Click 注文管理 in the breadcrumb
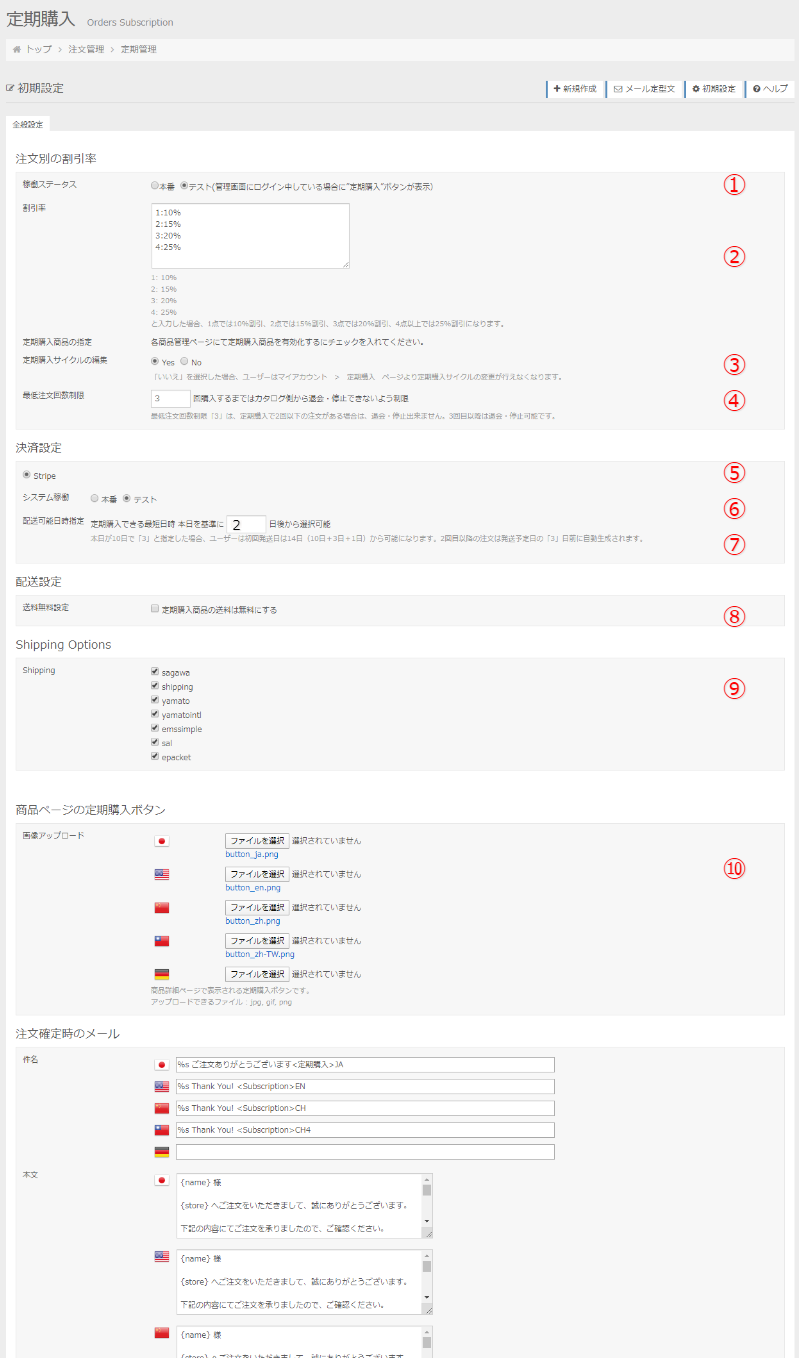Image resolution: width=799 pixels, height=1358 pixels. pyautogui.click(x=86, y=49)
